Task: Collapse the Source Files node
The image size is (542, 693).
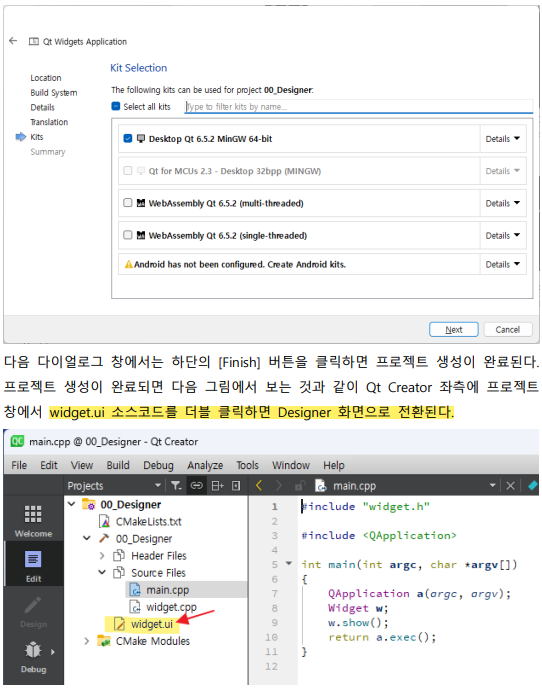Action: pyautogui.click(x=102, y=572)
